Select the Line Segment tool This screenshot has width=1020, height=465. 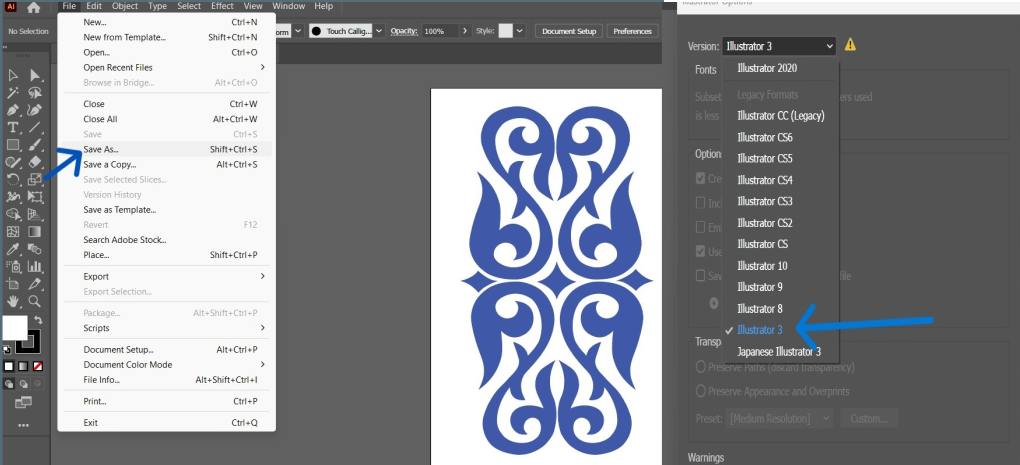point(35,127)
